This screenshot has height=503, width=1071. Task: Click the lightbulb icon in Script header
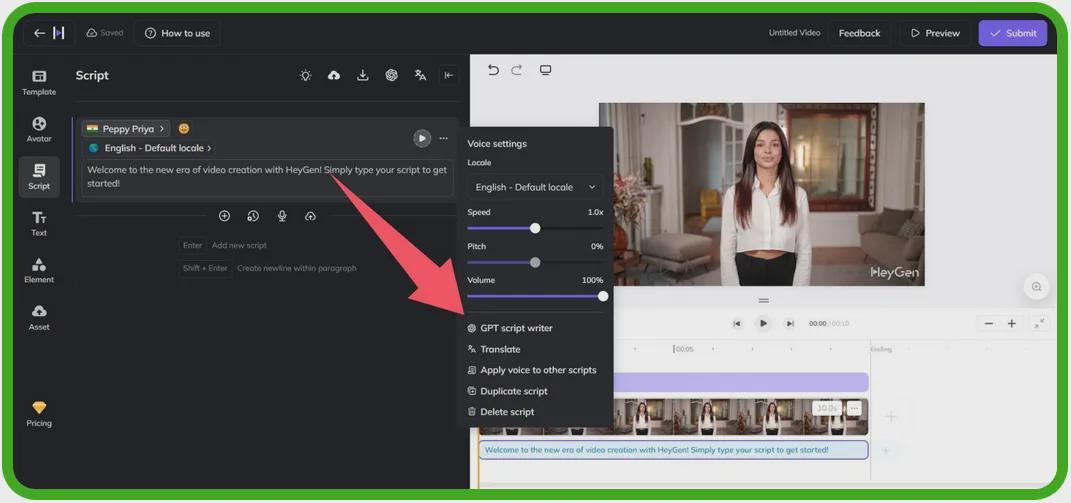pos(306,76)
